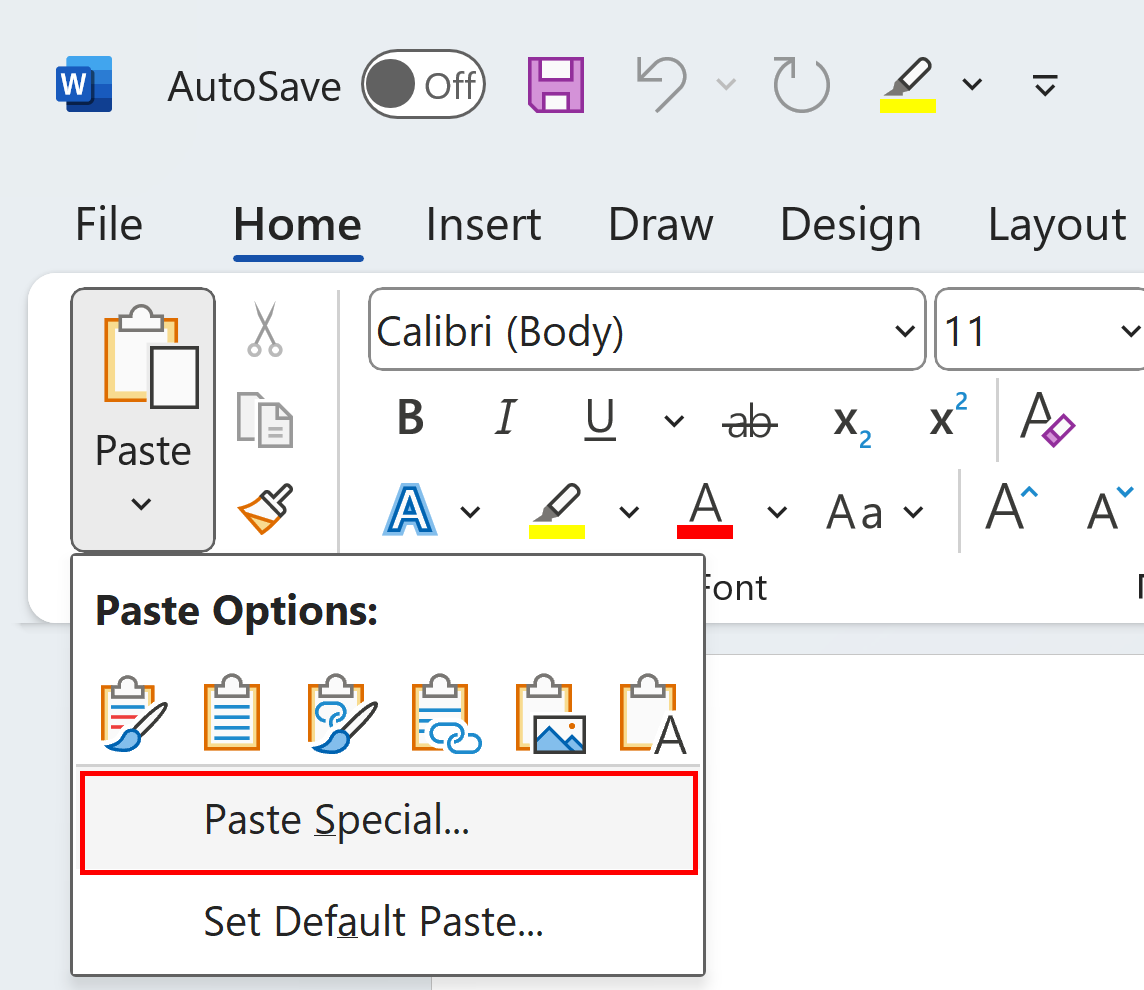Open the font size 11 dropdown

[1129, 331]
